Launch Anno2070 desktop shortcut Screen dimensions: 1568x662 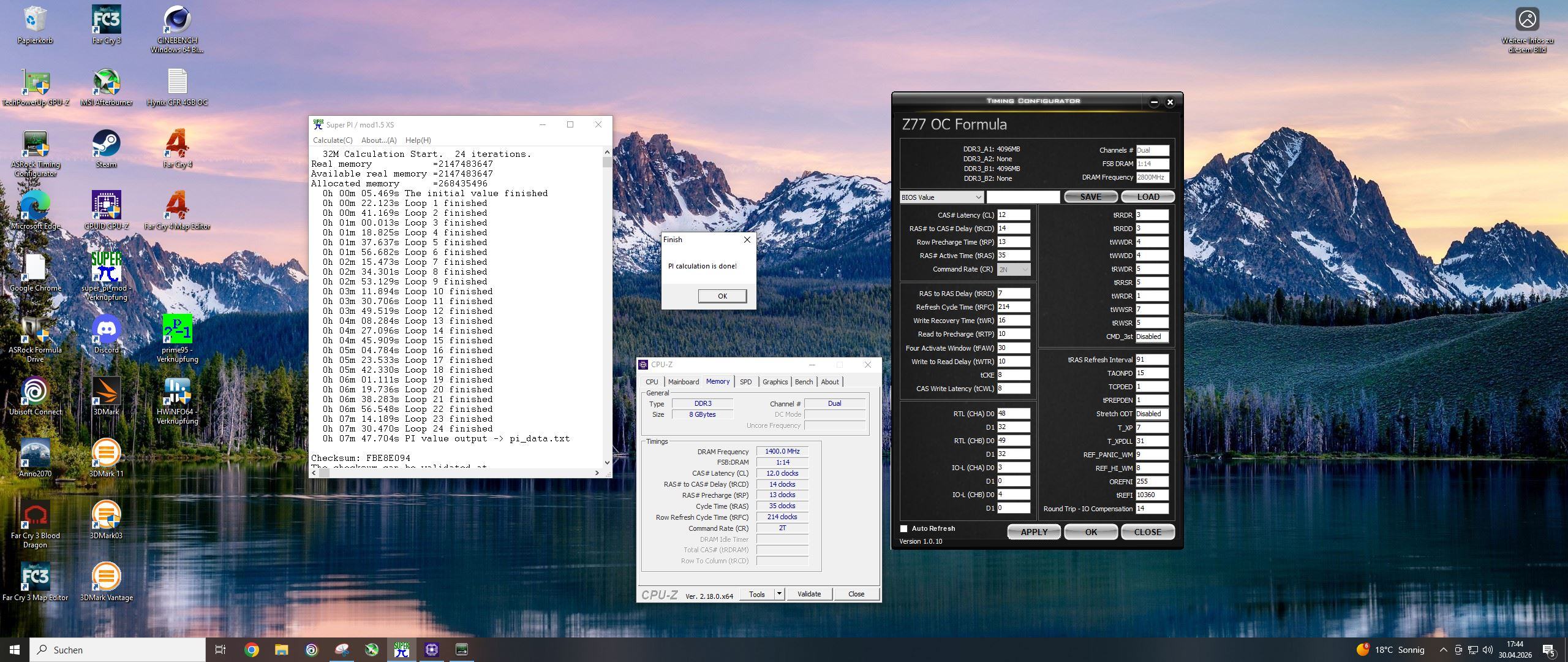pyautogui.click(x=35, y=458)
